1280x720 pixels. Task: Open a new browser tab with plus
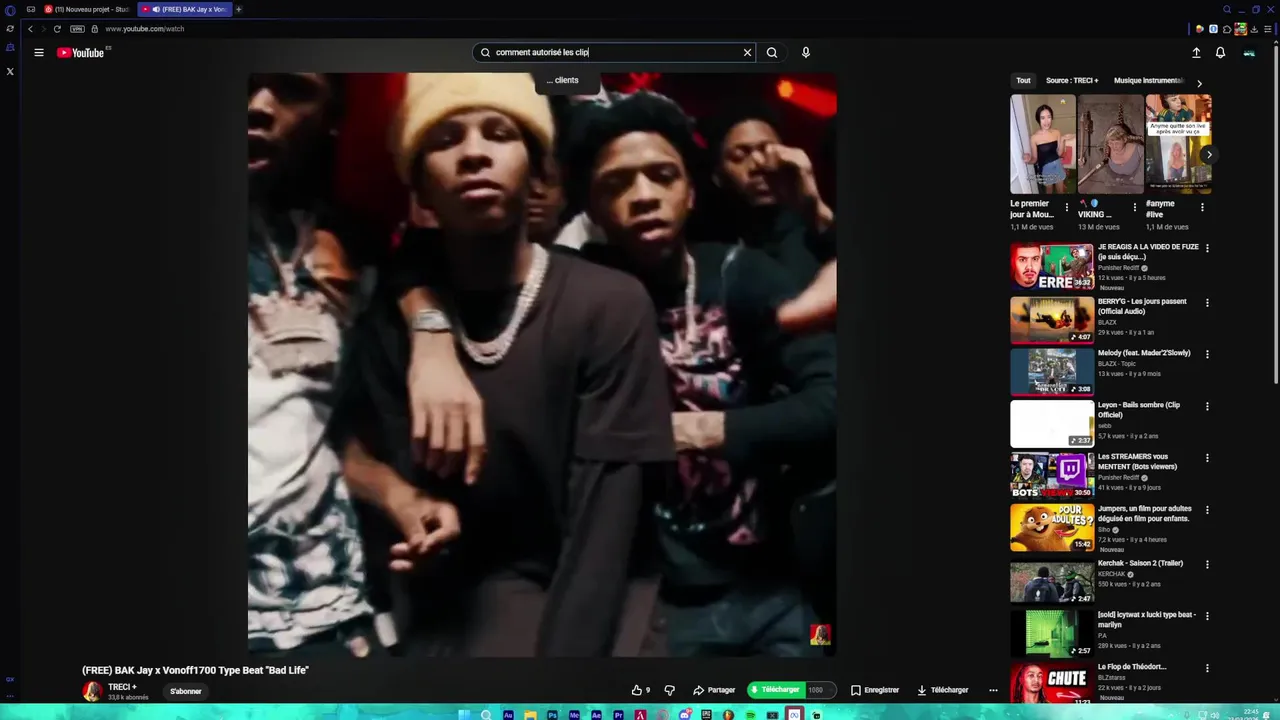238,9
